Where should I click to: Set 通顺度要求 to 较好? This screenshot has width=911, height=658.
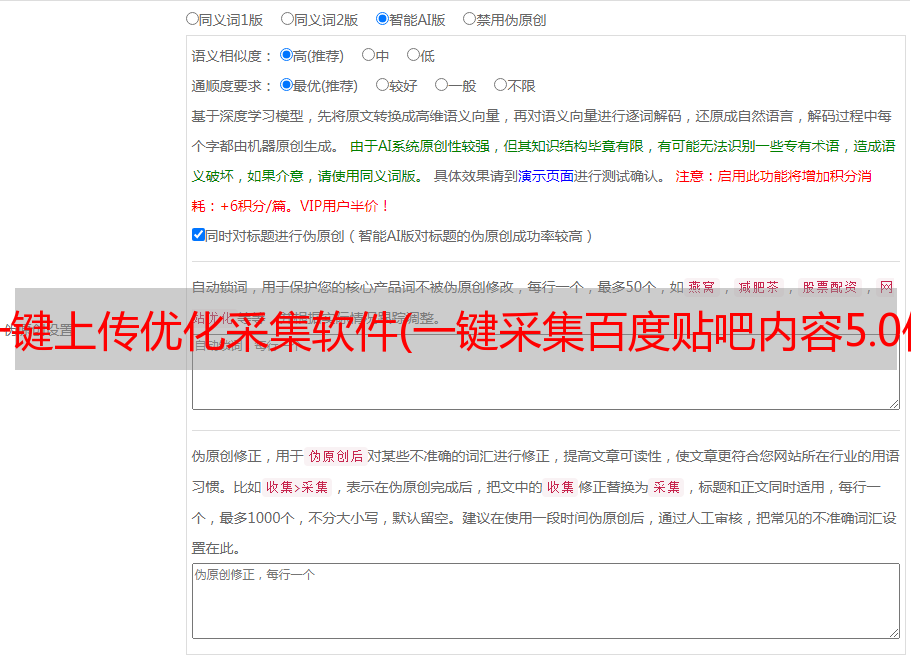[x=382, y=85]
